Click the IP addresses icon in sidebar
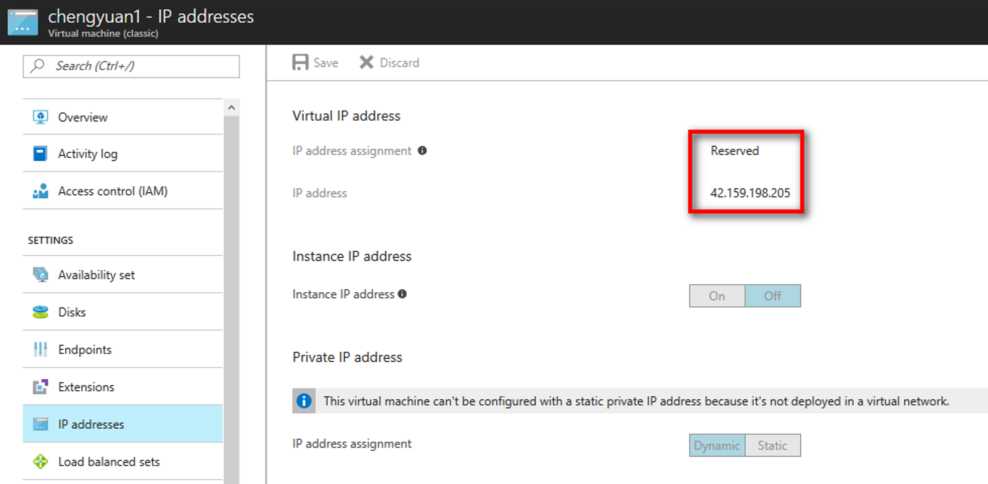Viewport: 988px width, 484px height. click(40, 424)
